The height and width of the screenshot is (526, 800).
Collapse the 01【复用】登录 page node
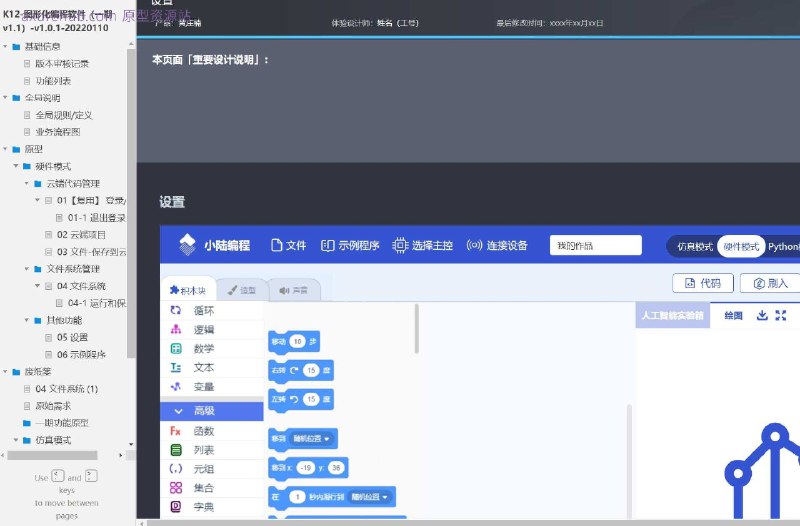pyautogui.click(x=37, y=200)
